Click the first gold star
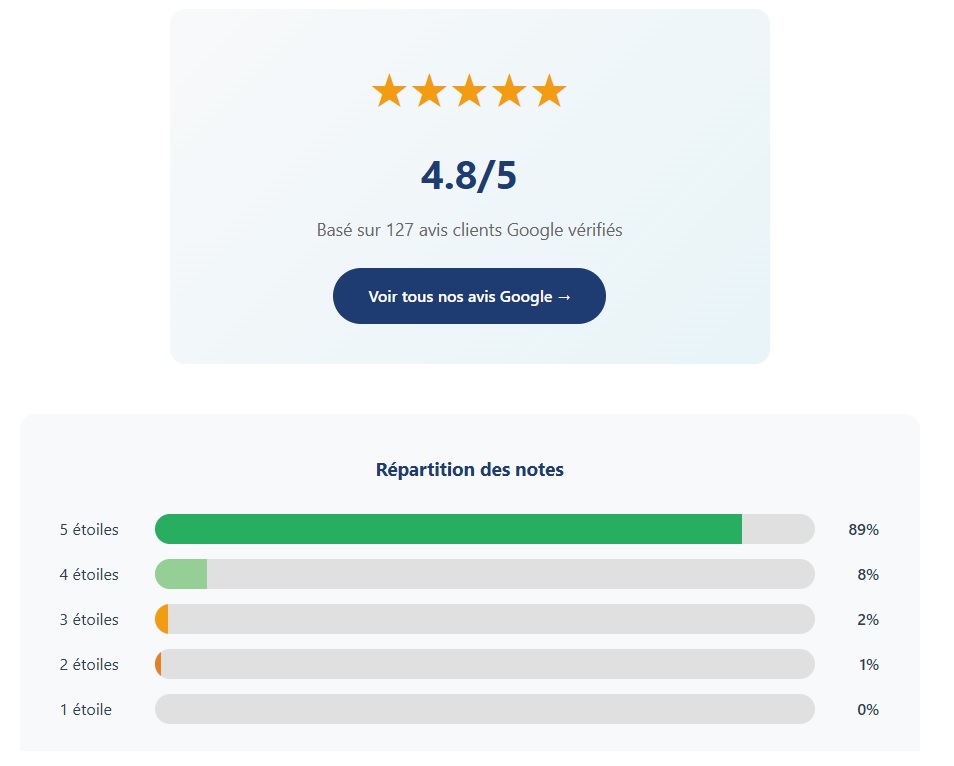Image resolution: width=954 pixels, height=766 pixels. tap(389, 92)
